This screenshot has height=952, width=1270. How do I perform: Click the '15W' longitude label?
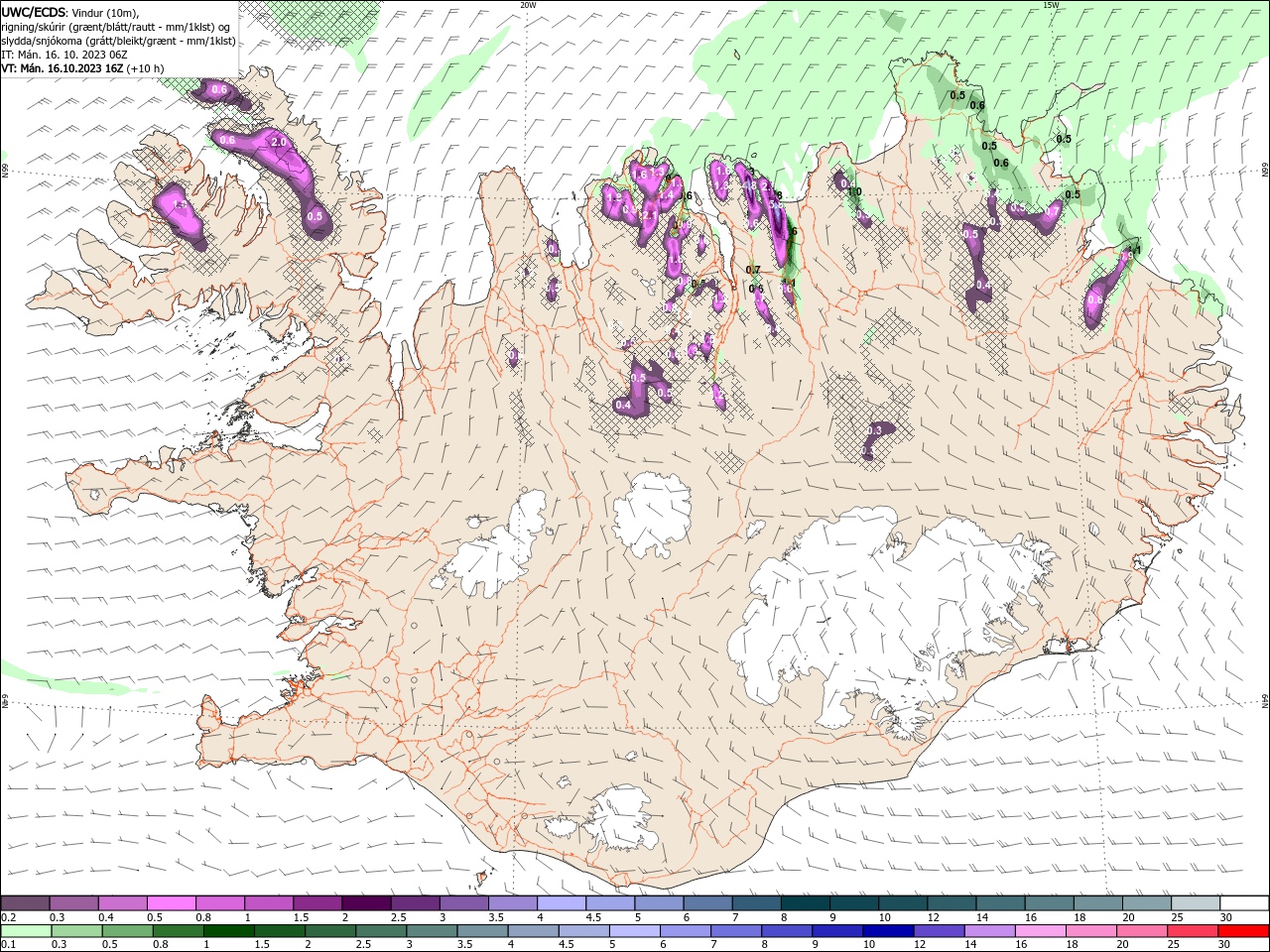tap(1051, 5)
